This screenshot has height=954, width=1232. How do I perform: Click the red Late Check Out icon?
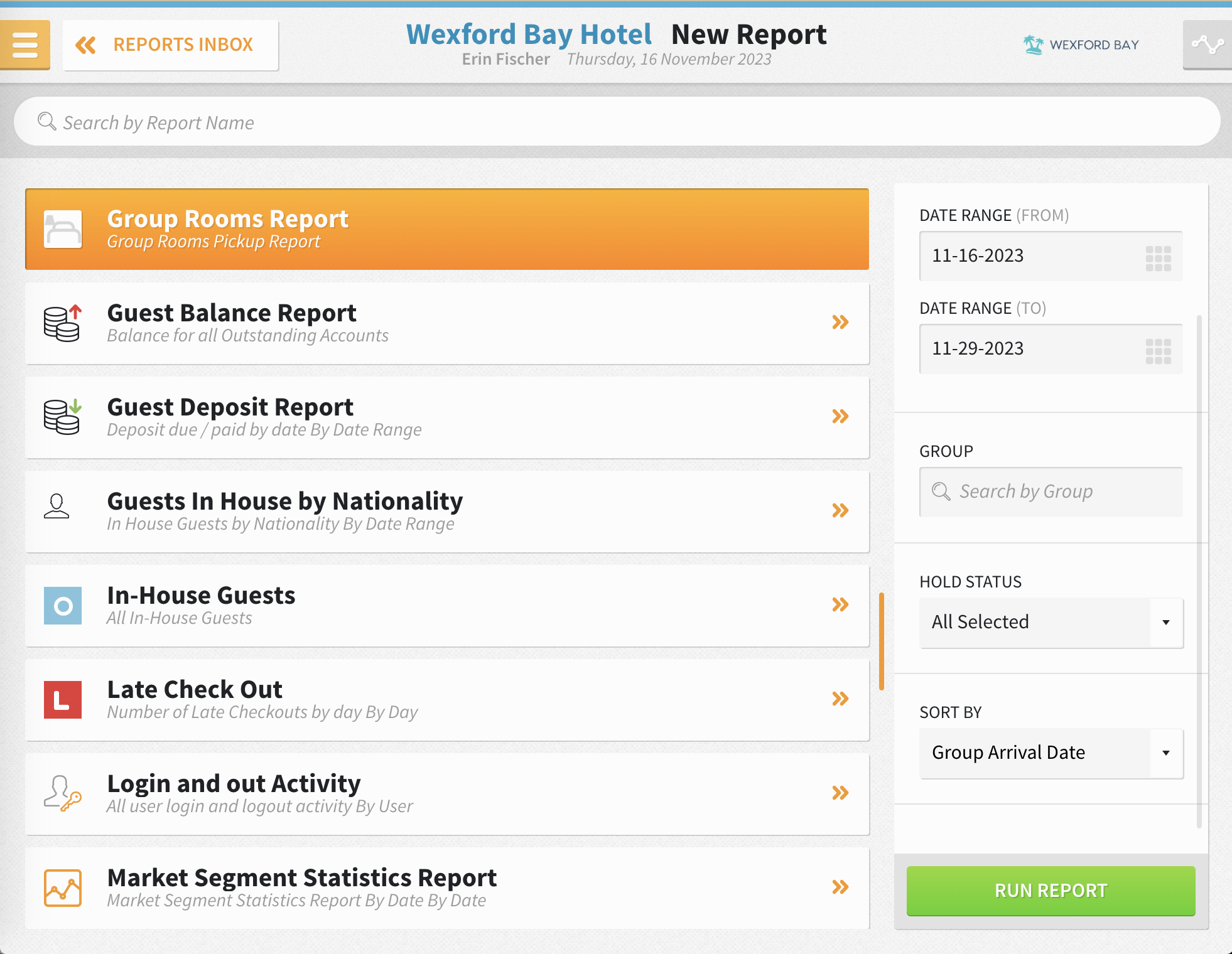pyautogui.click(x=62, y=699)
